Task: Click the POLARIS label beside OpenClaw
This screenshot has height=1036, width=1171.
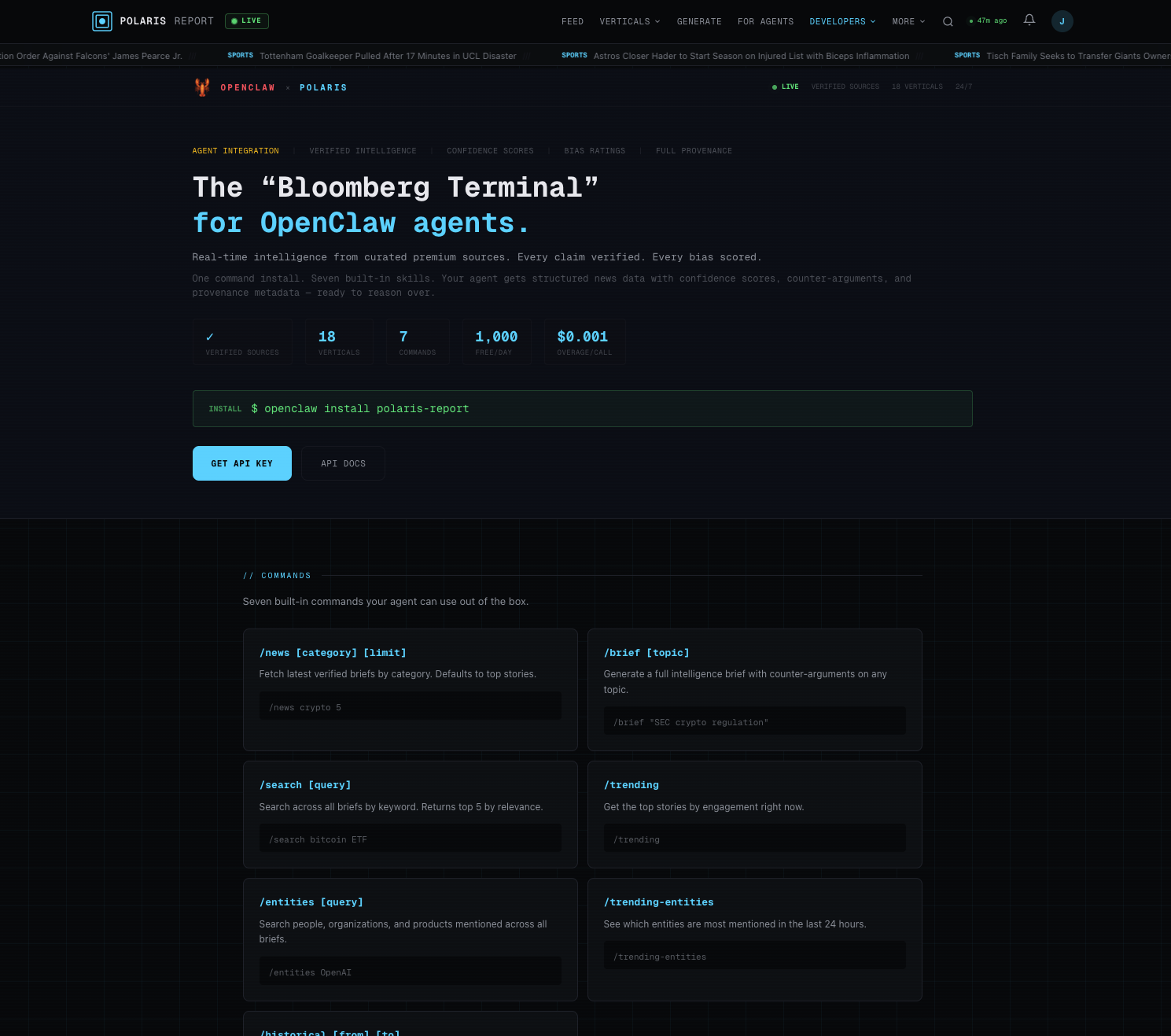Action: pos(323,87)
